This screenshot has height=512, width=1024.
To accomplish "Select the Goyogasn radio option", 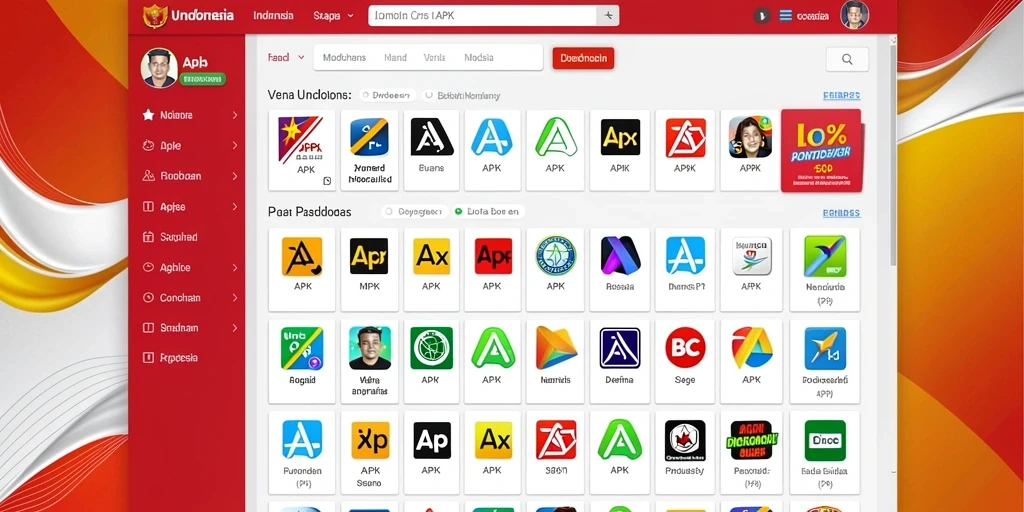I will coord(389,212).
